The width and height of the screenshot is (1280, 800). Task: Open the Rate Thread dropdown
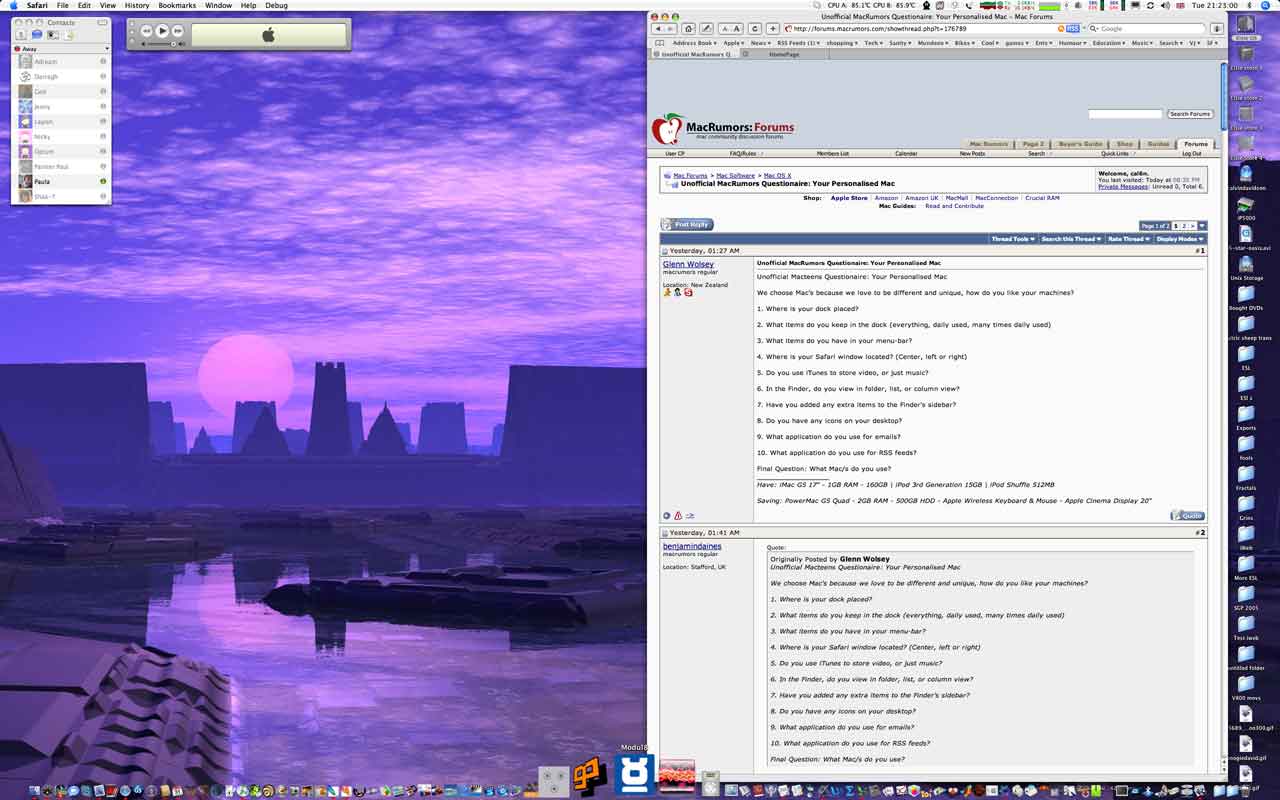tap(1128, 239)
